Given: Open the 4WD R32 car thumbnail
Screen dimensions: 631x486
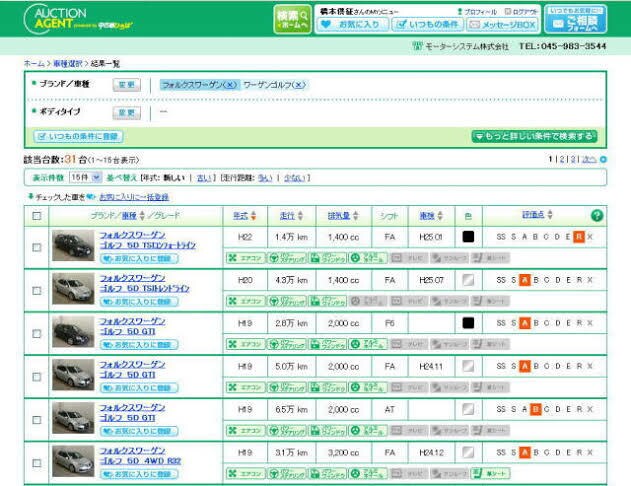Looking at the screenshot, I should pyautogui.click(x=73, y=461).
